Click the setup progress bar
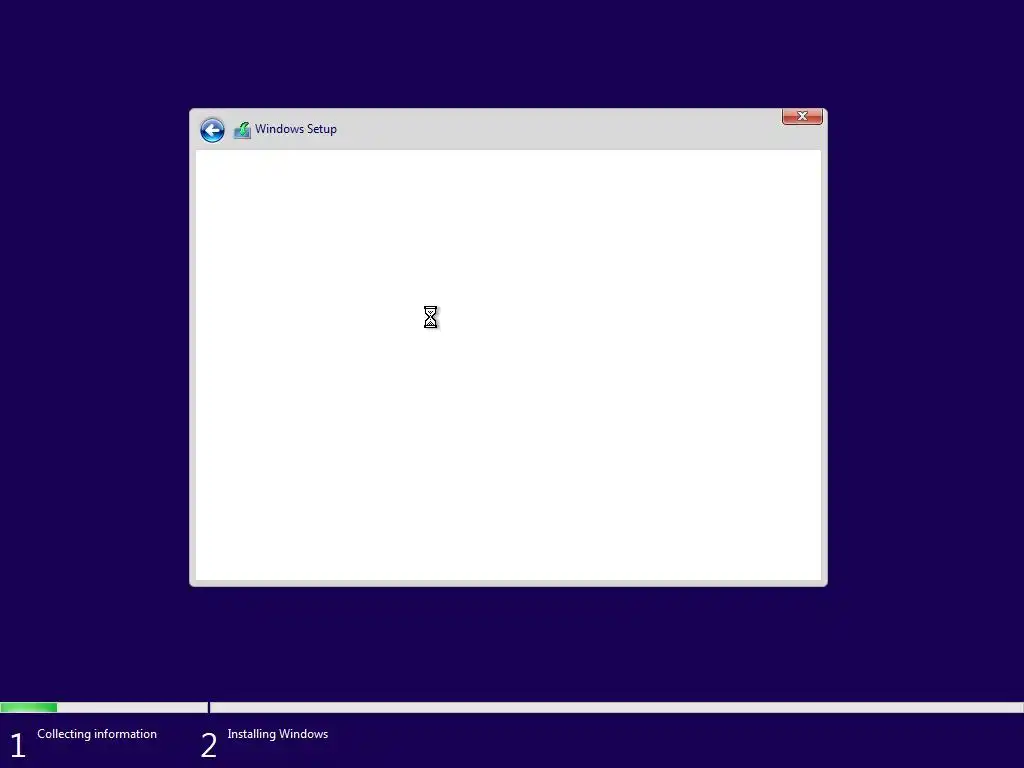The image size is (1024, 768). click(x=512, y=707)
